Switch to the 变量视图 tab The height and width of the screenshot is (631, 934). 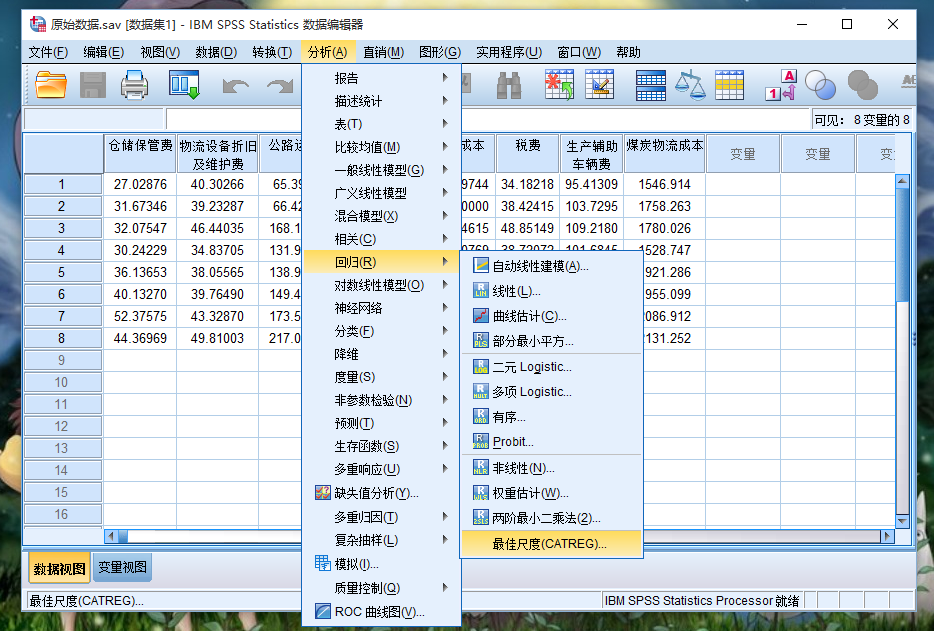[122, 567]
